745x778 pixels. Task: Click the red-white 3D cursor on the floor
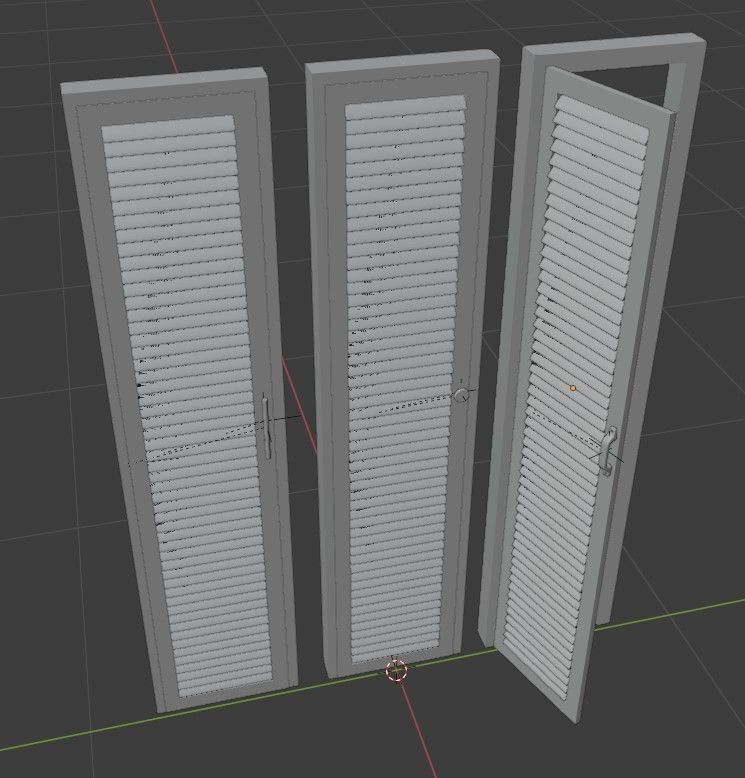(x=397, y=671)
